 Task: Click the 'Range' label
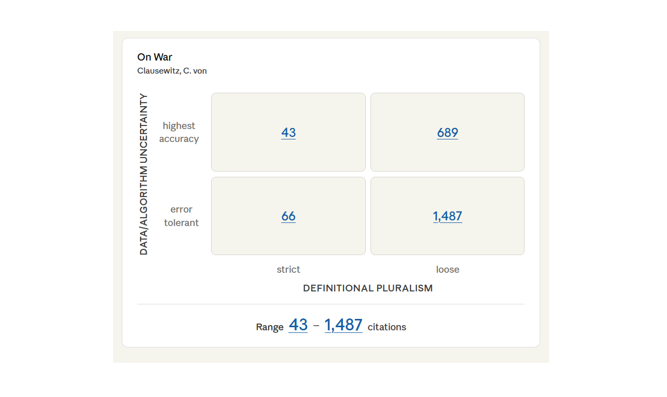tap(270, 327)
